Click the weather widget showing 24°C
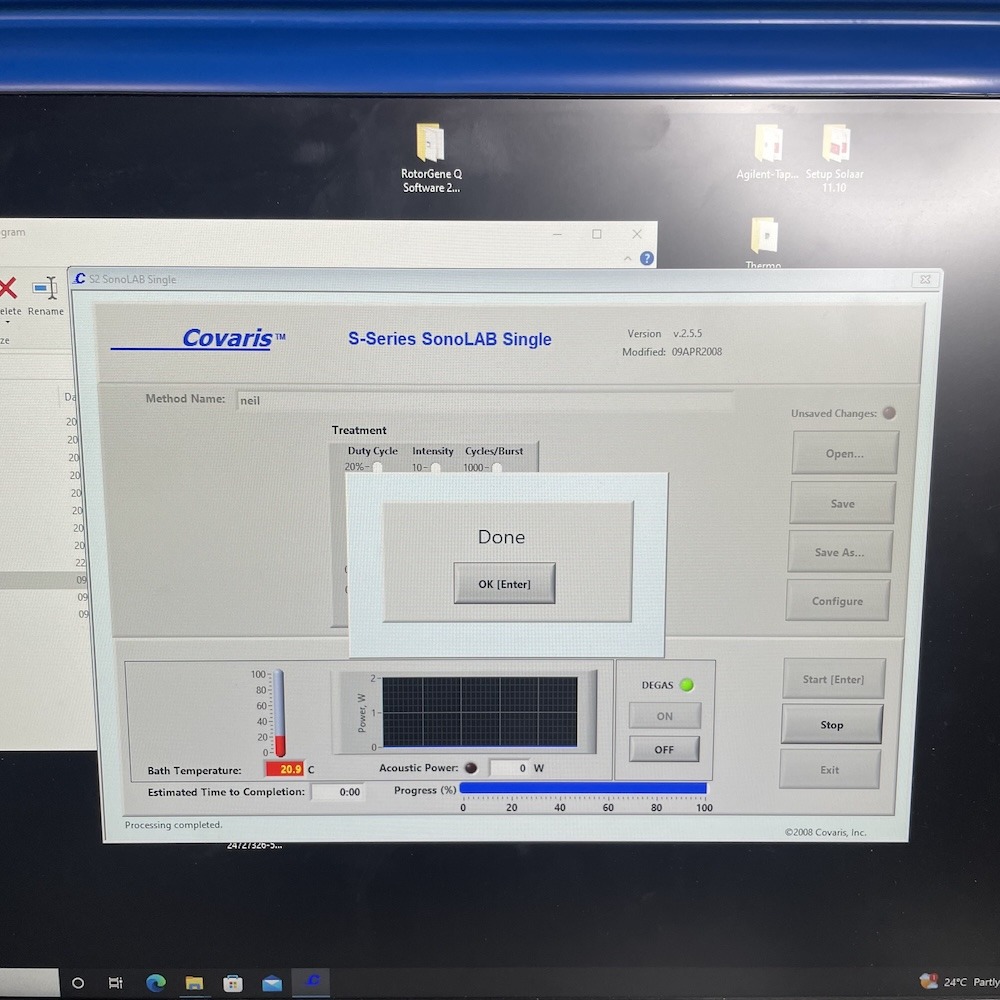Screen dimensions: 1000x1000 tap(960, 982)
